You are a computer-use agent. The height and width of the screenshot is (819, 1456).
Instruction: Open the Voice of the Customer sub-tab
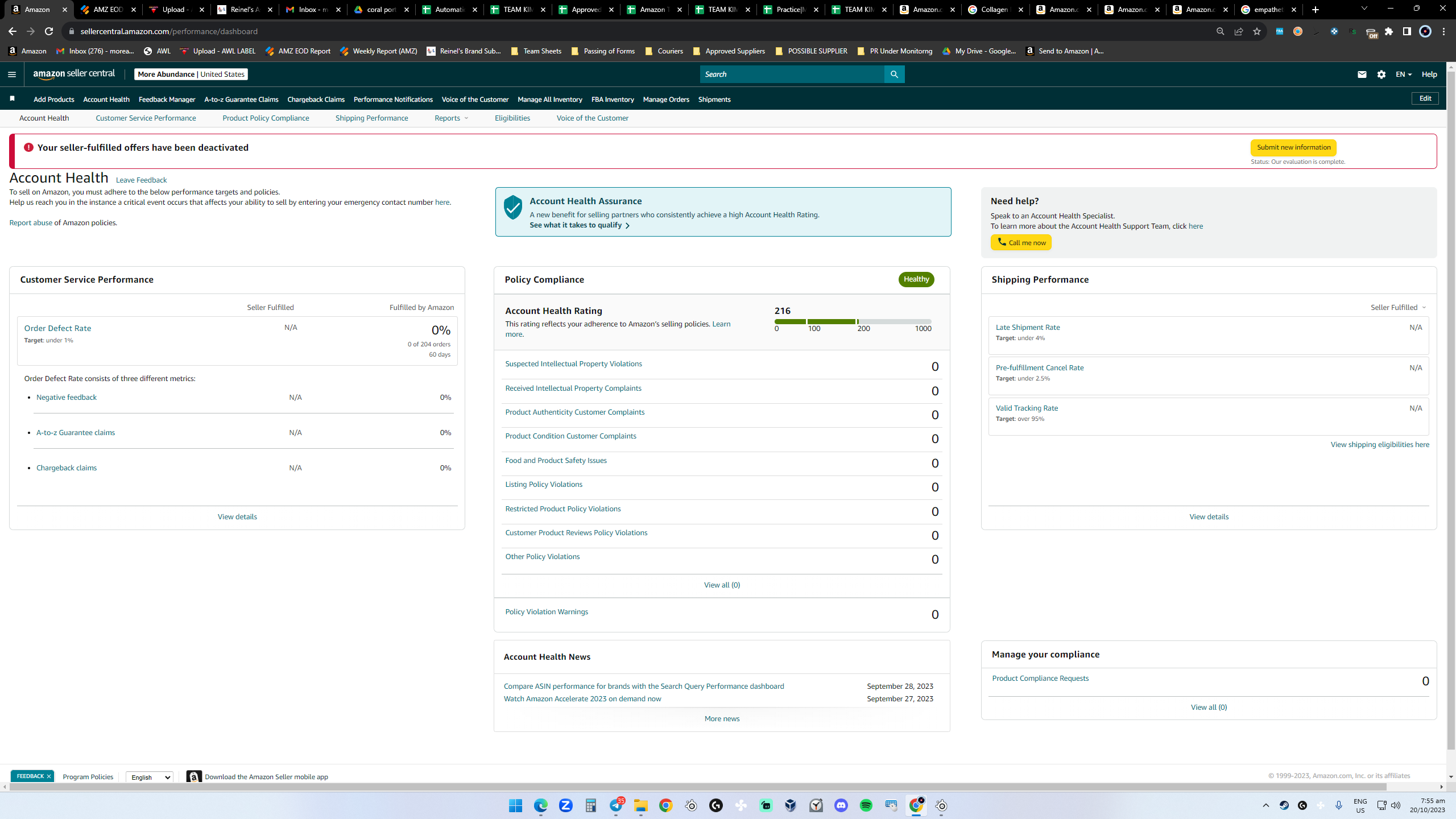coord(592,118)
